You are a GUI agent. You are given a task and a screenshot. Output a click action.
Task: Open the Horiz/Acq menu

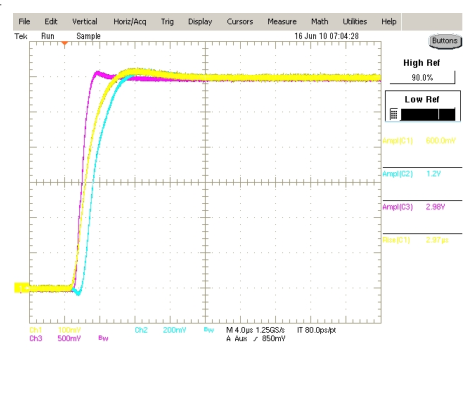pos(130,22)
